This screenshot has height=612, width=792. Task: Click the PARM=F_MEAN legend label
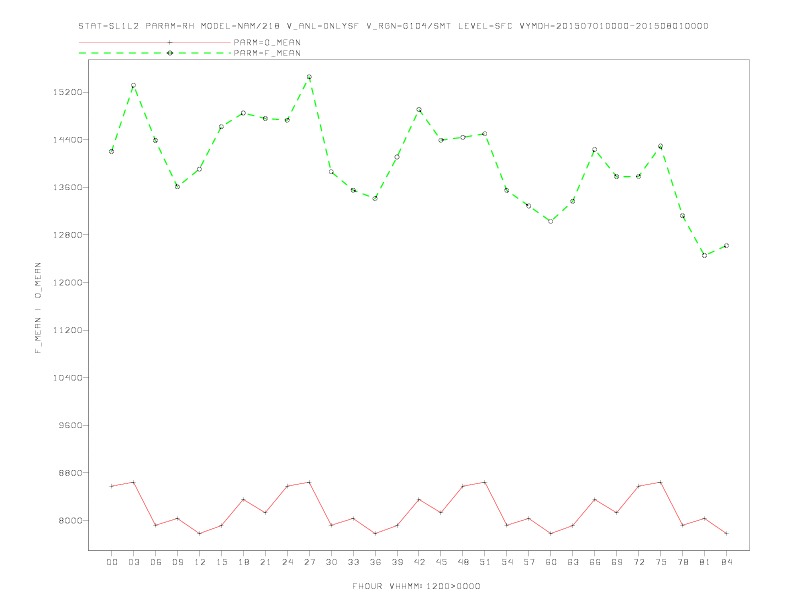[267, 53]
